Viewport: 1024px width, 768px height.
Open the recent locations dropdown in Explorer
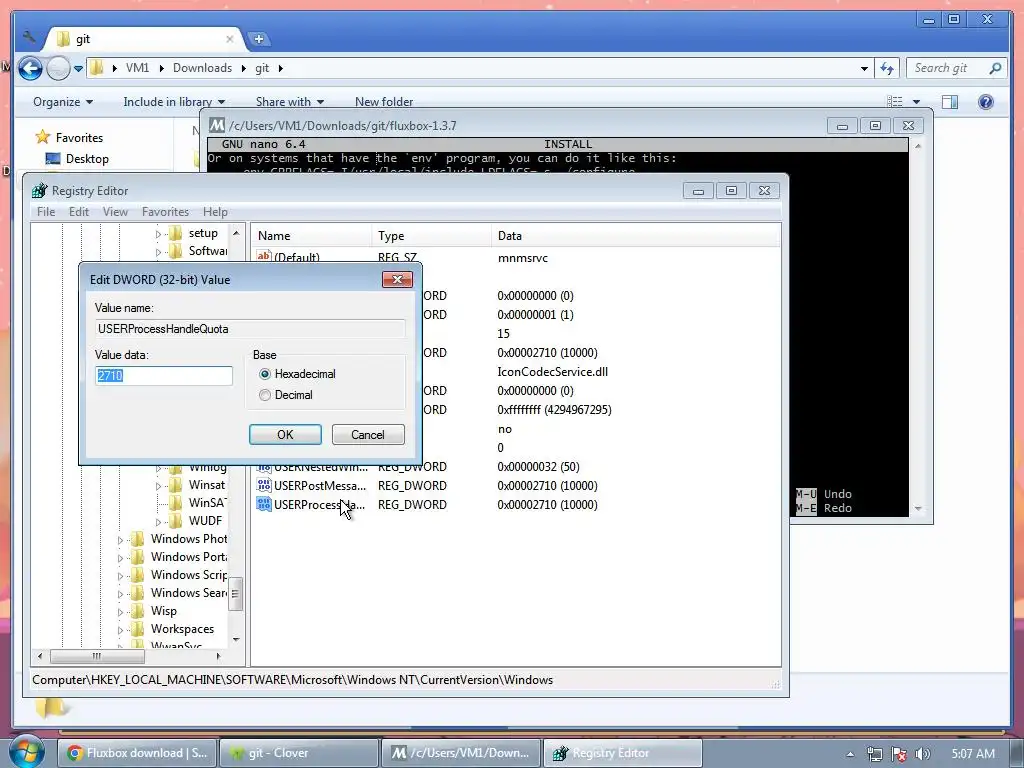[78, 69]
